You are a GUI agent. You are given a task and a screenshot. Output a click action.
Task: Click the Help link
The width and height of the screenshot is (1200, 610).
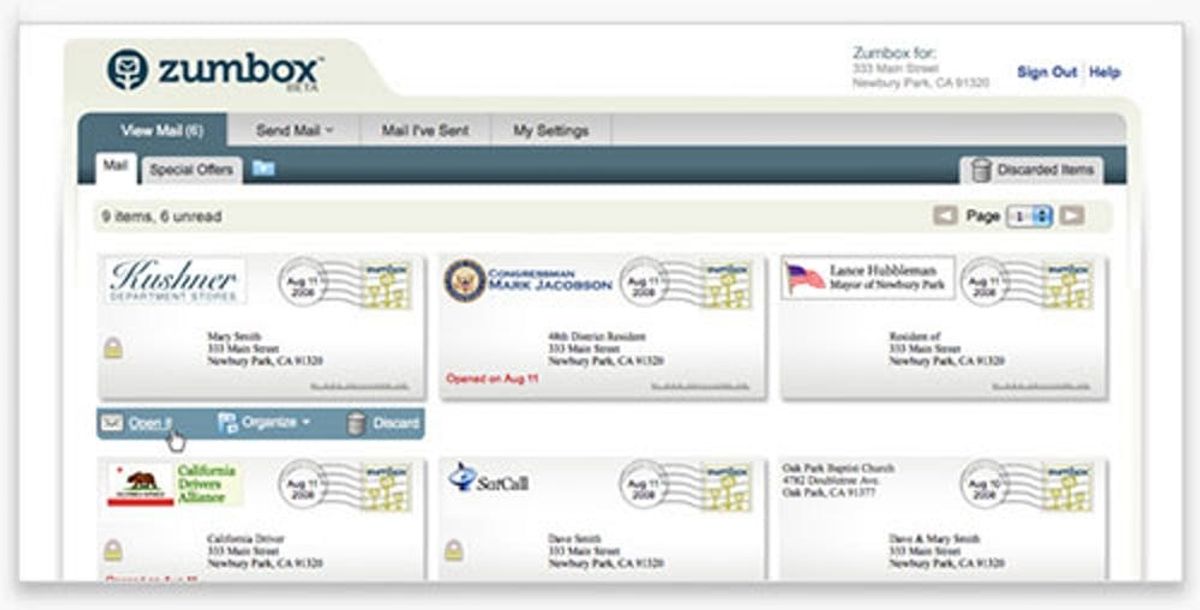(1105, 72)
